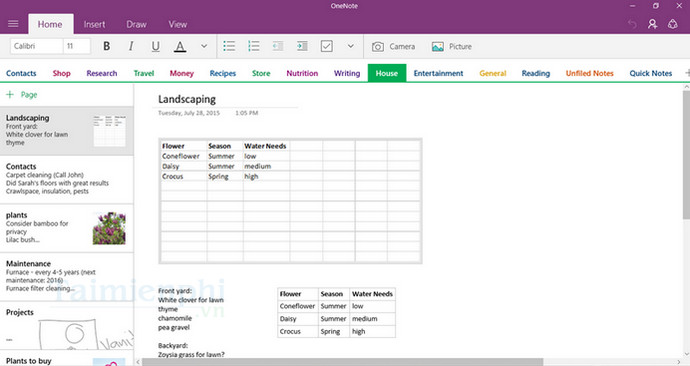Viewport: 690px width, 366px height.
Task: Switch to the Draw ribbon tab
Action: tap(136, 24)
